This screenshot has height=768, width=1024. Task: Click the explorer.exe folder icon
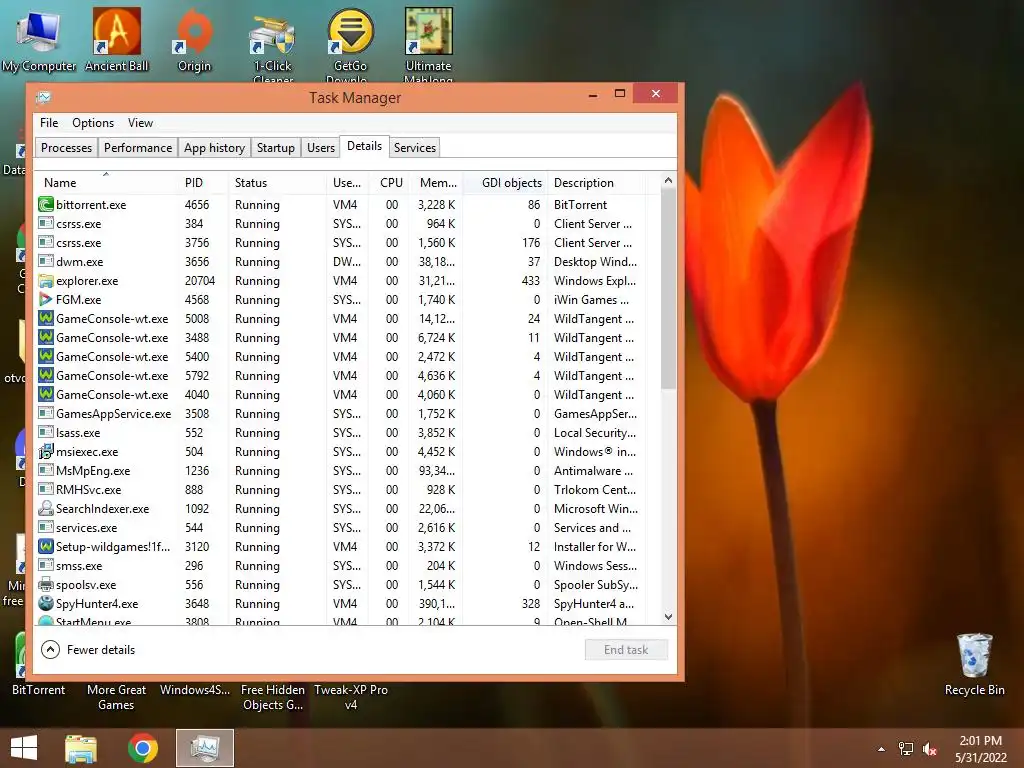pyautogui.click(x=46, y=281)
